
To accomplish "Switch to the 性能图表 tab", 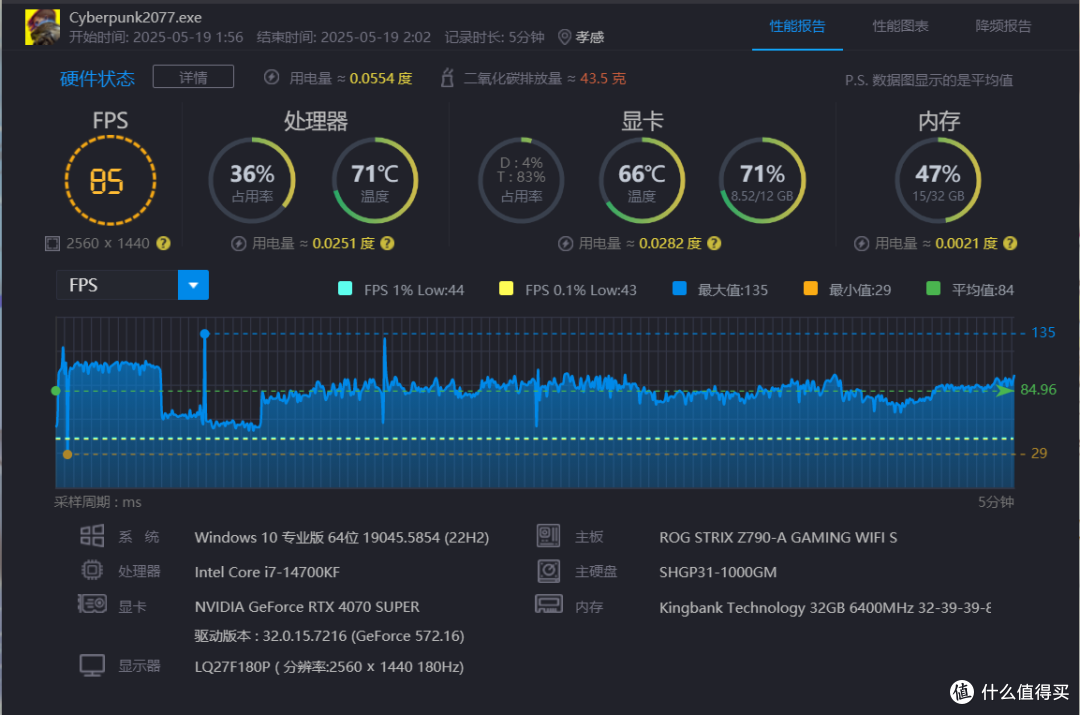I will coord(900,26).
